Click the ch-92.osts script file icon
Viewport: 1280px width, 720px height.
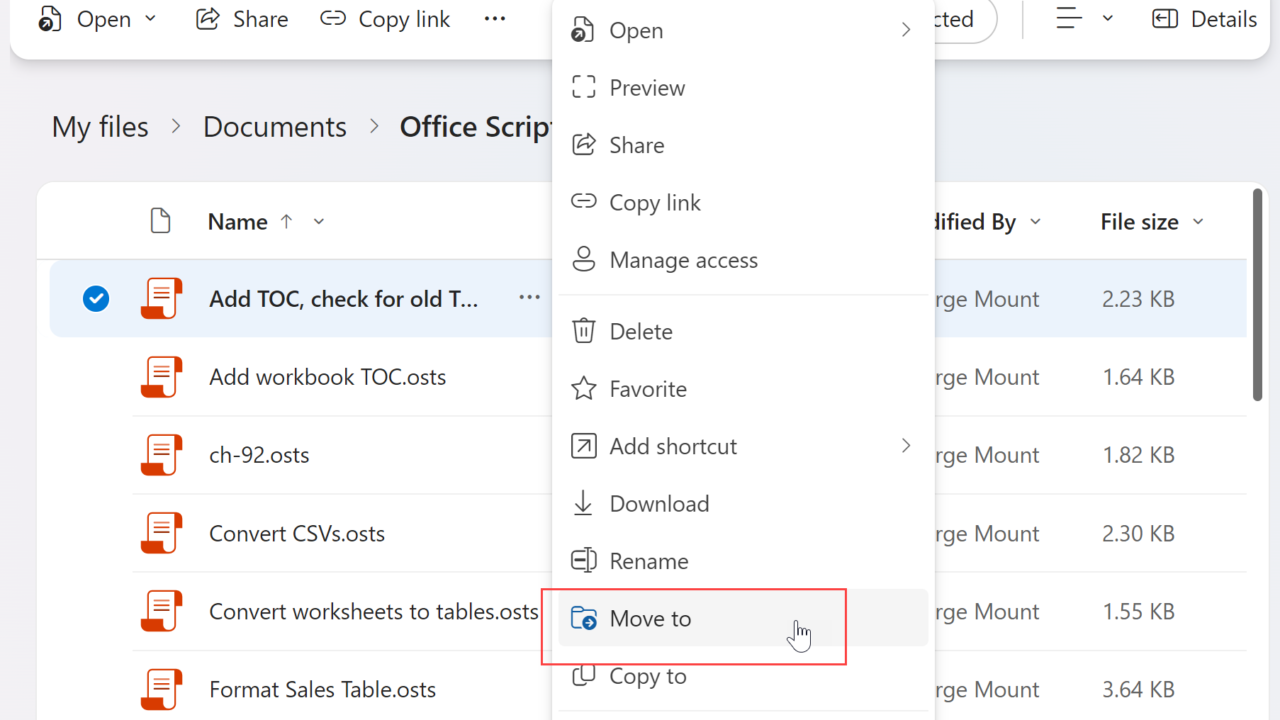tap(161, 455)
